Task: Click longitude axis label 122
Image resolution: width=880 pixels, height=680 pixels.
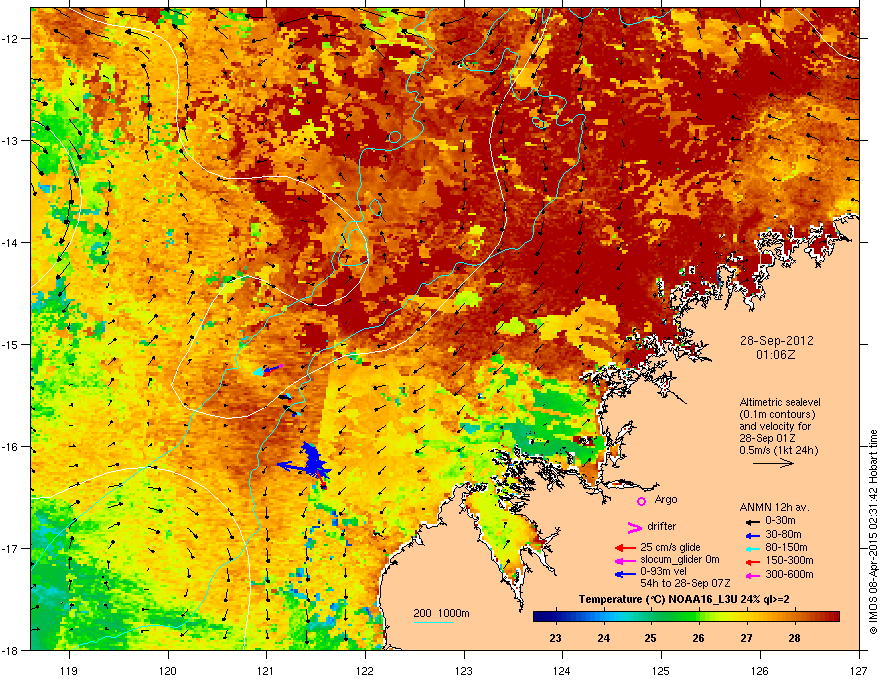Action: coord(365,671)
